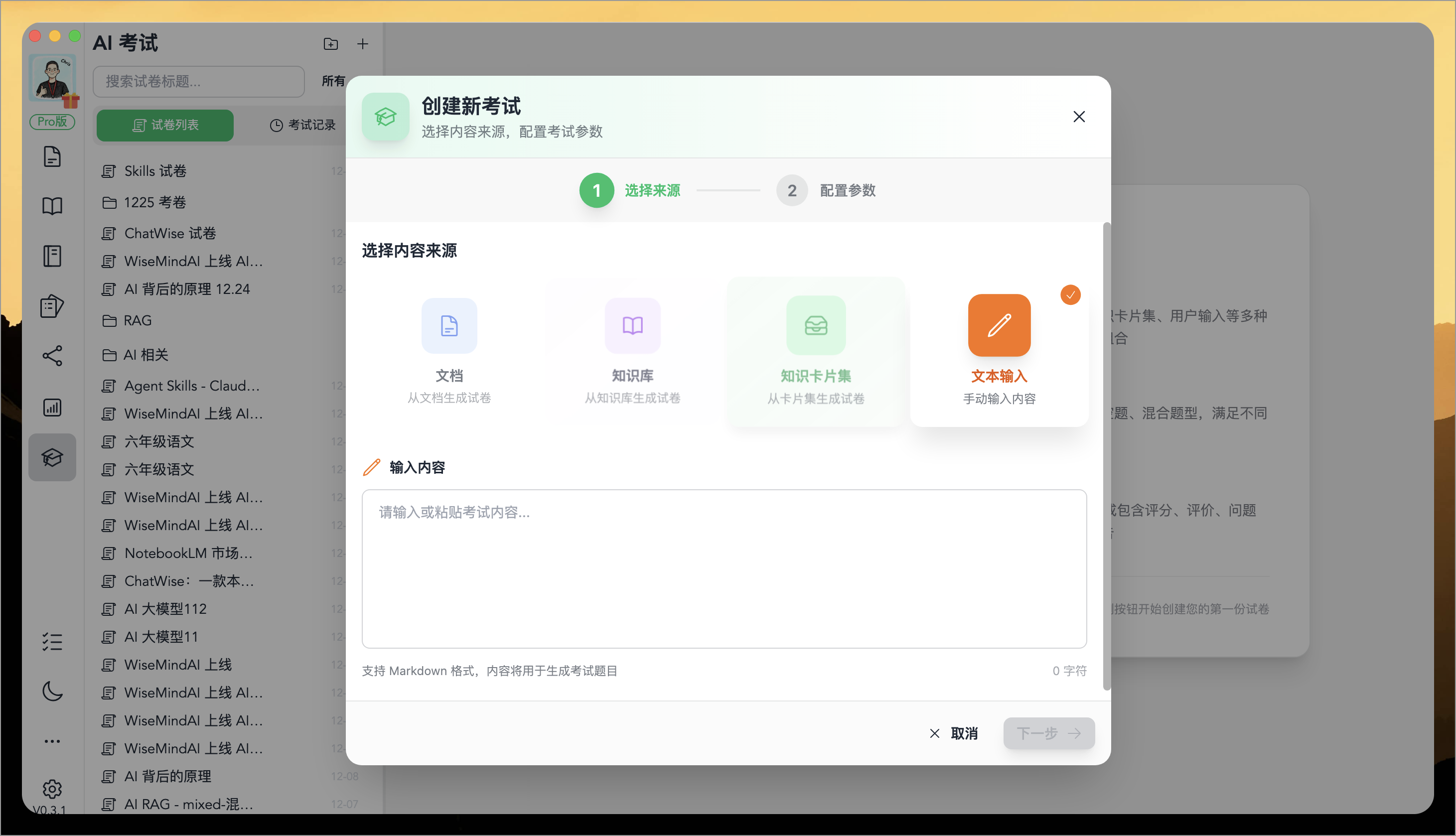This screenshot has width=1456, height=836.
Task: Click the orange 文本输入 pencil icon
Action: (x=999, y=325)
